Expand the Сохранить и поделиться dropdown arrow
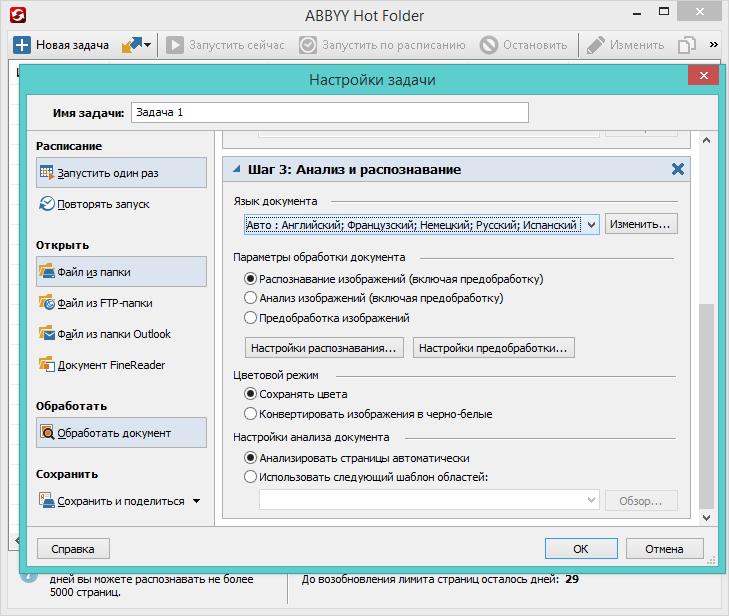Image resolution: width=729 pixels, height=616 pixels. (x=197, y=501)
